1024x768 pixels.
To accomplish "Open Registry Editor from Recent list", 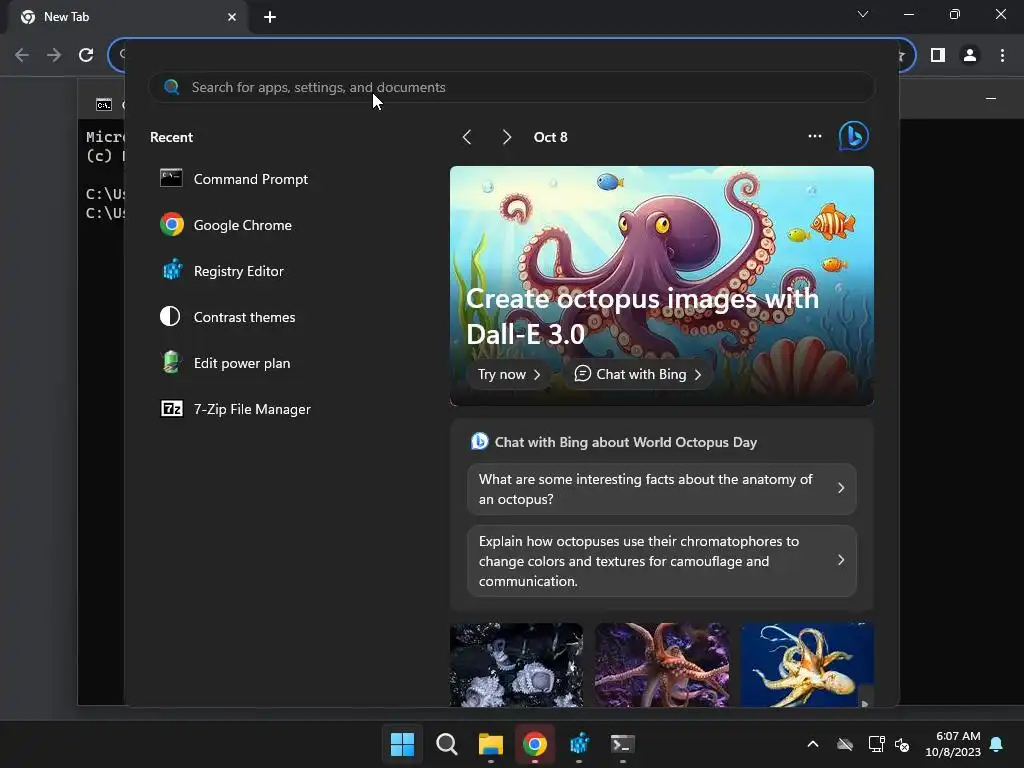I will coord(222,271).
